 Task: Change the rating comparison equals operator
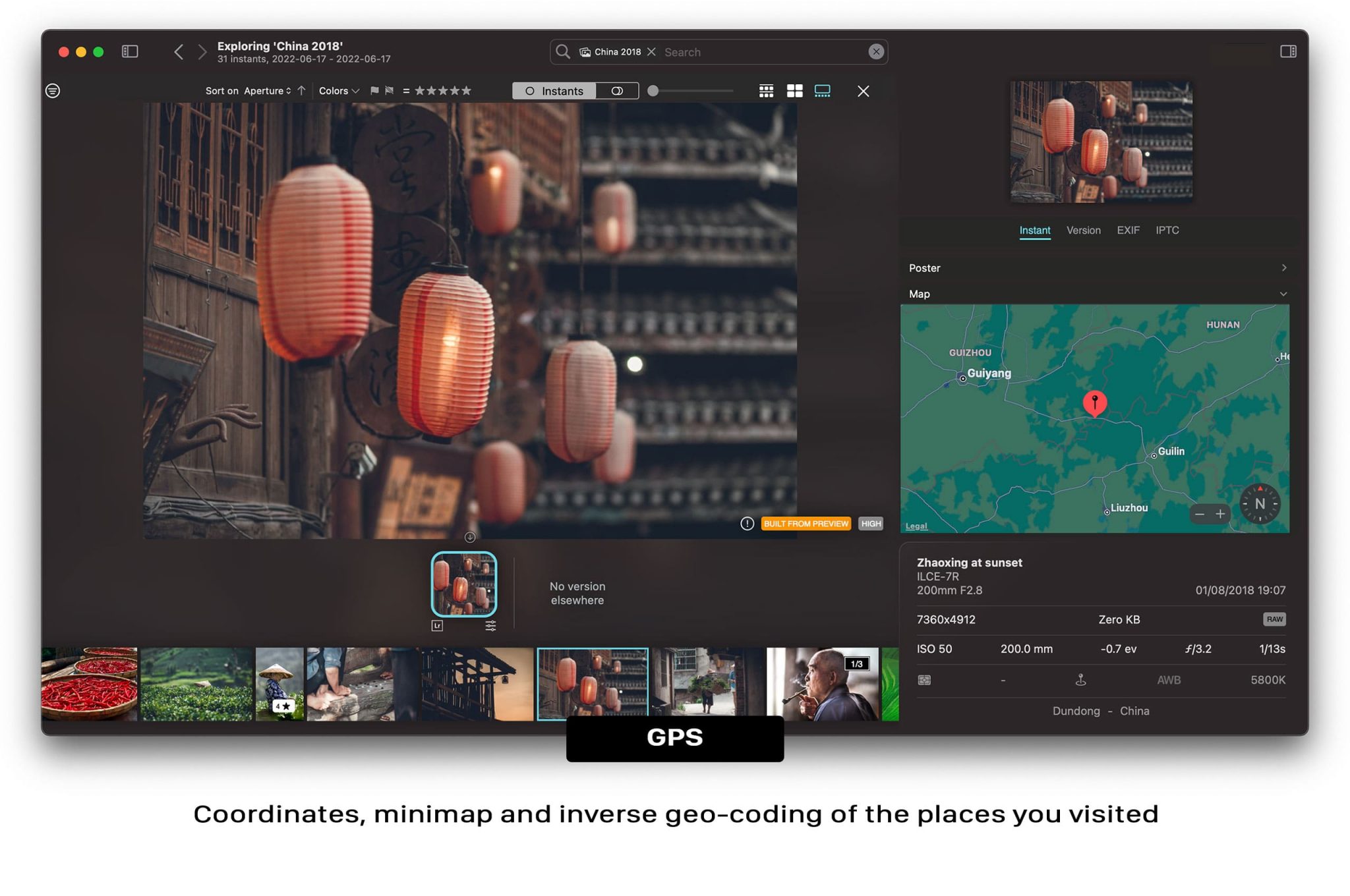pos(406,91)
